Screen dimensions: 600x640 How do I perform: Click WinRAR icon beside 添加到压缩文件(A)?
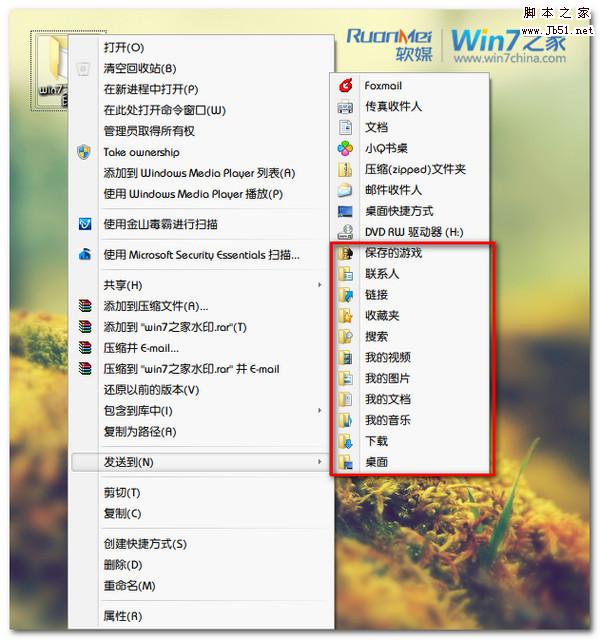(x=85, y=306)
